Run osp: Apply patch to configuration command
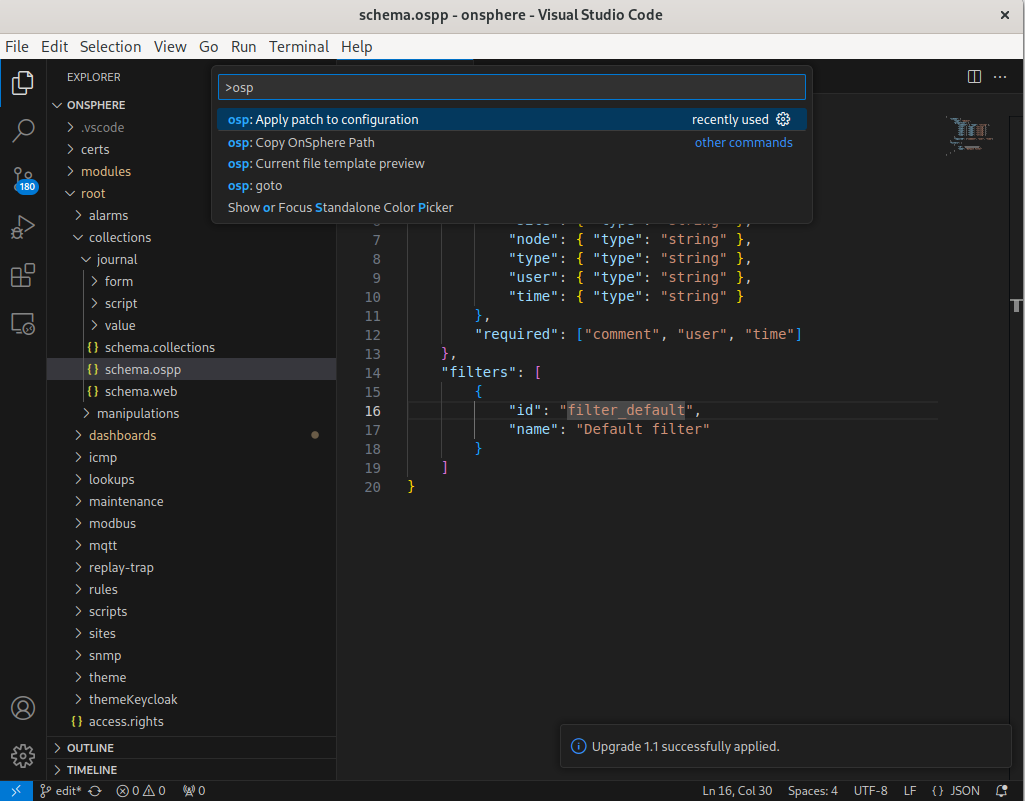Viewport: 1025px width, 801px height. point(512,119)
